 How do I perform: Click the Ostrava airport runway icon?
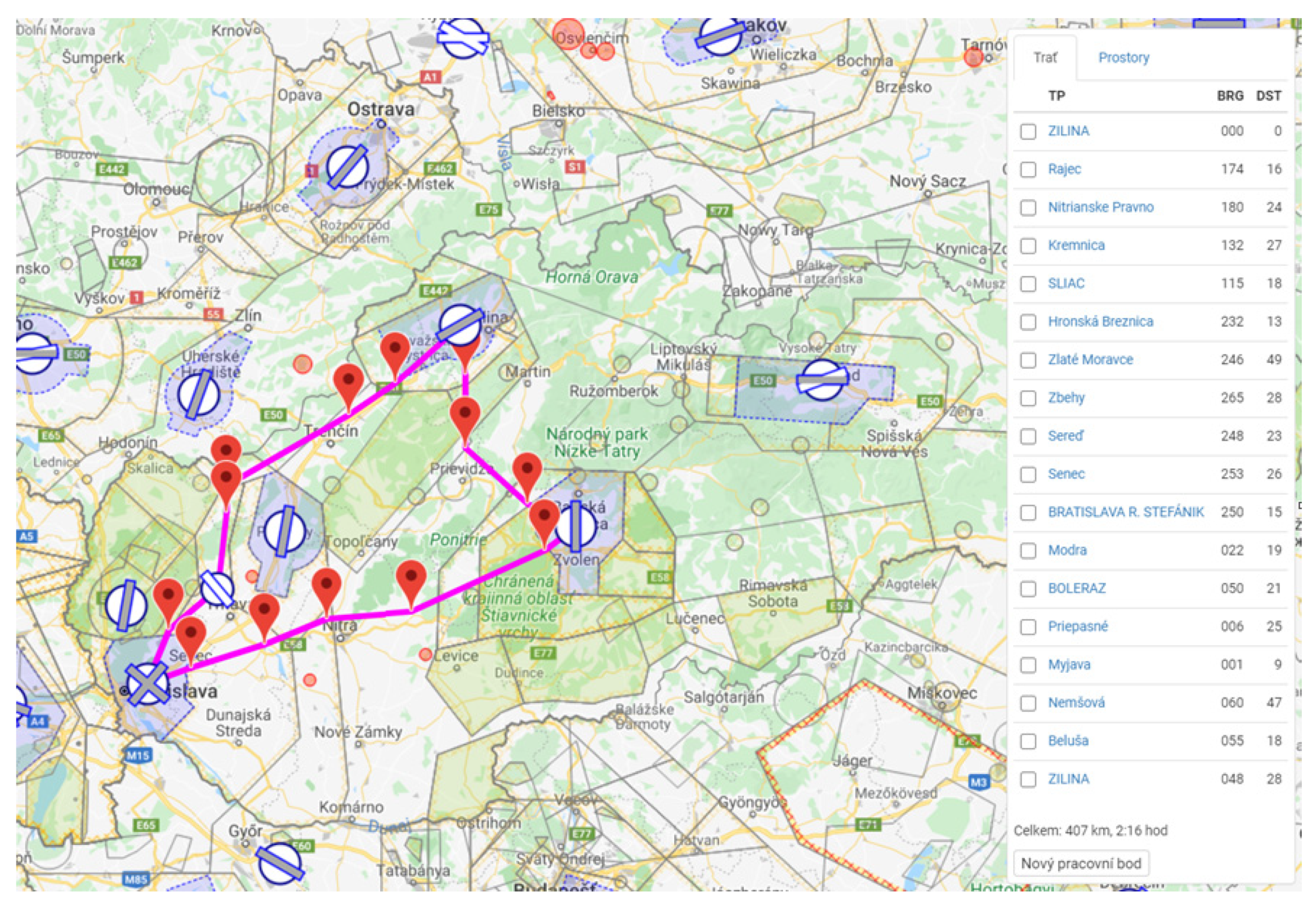pos(347,166)
